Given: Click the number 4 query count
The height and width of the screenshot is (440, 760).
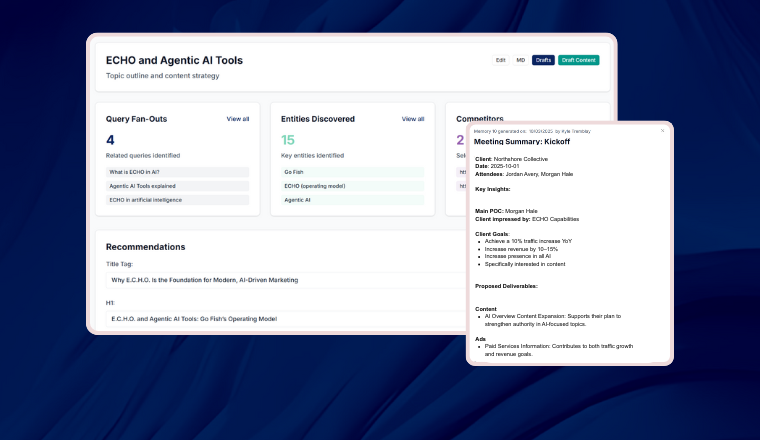Looking at the screenshot, I should (110, 140).
